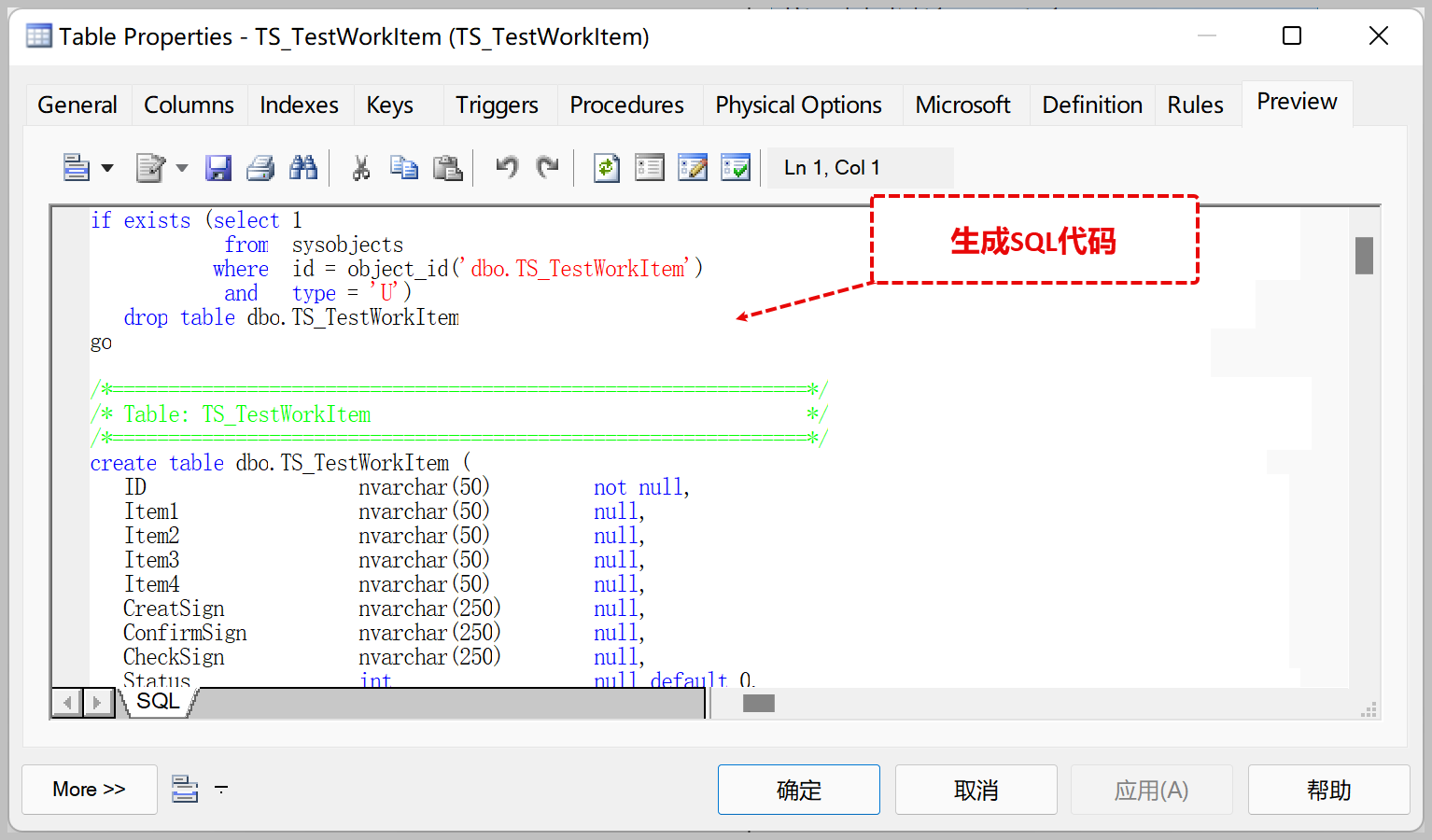Click the checkmark options icon in toolbar
Screen dimensions: 1432x840
coord(736,168)
